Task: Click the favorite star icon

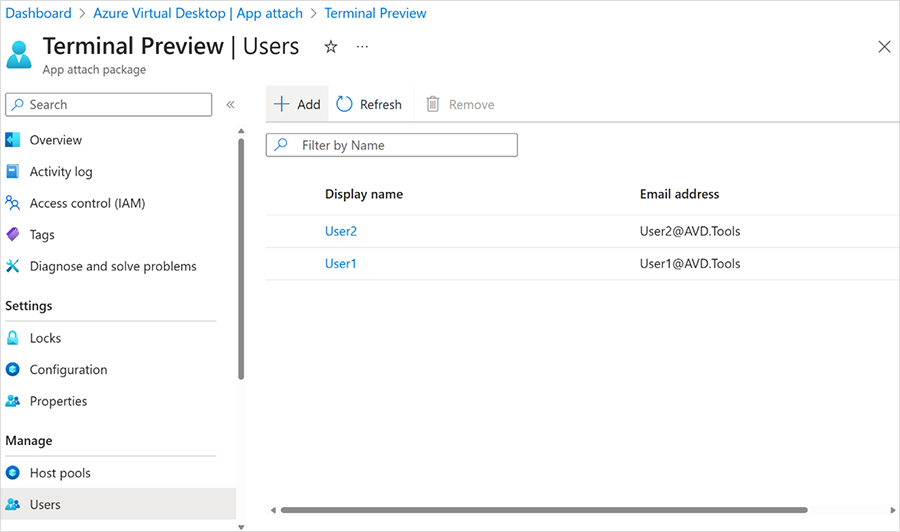Action: pyautogui.click(x=331, y=46)
